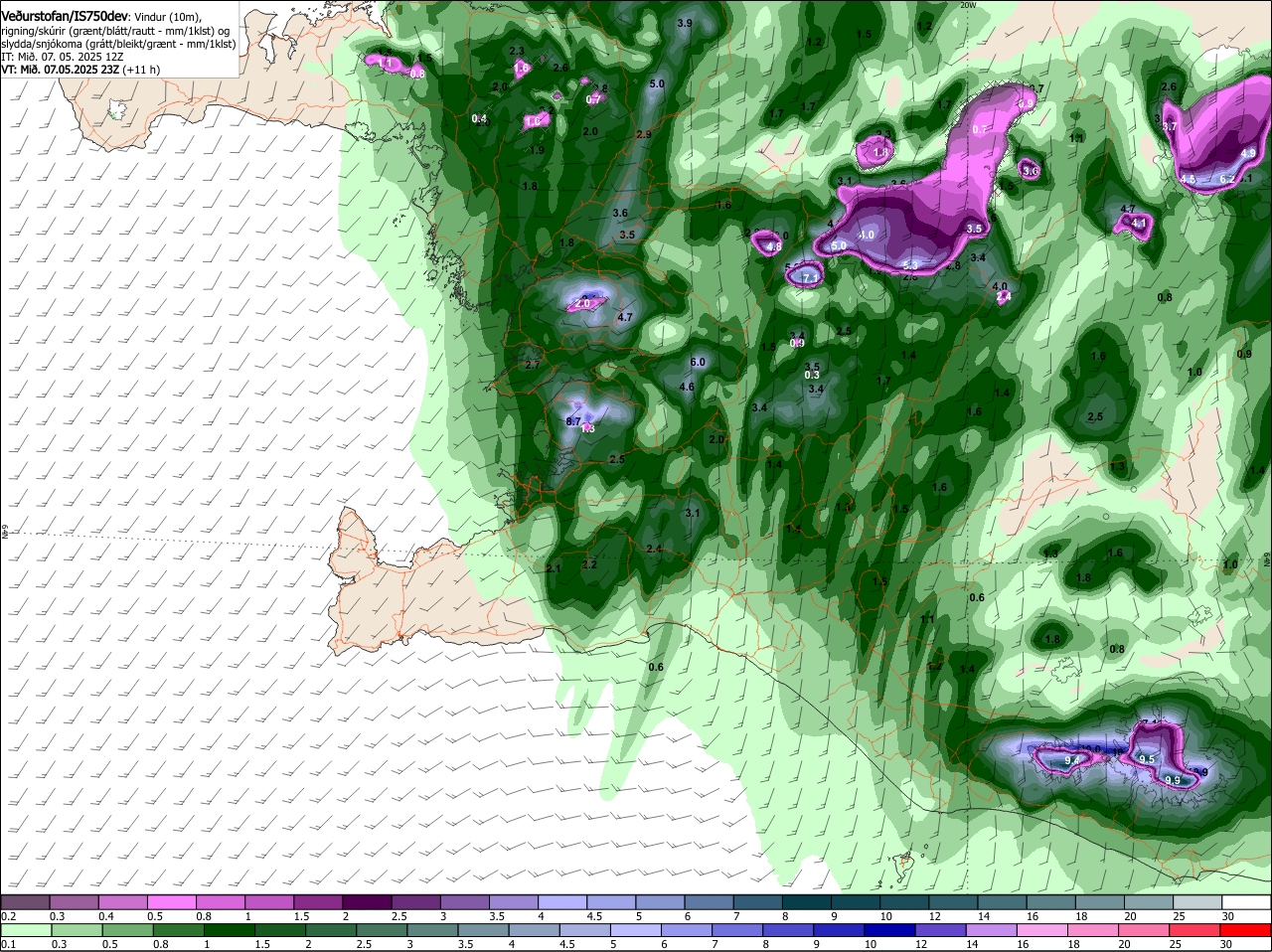Screen dimensions: 1272x952
Task: Click the Veðurstofan/IS750dev title text
Action: pos(65,16)
